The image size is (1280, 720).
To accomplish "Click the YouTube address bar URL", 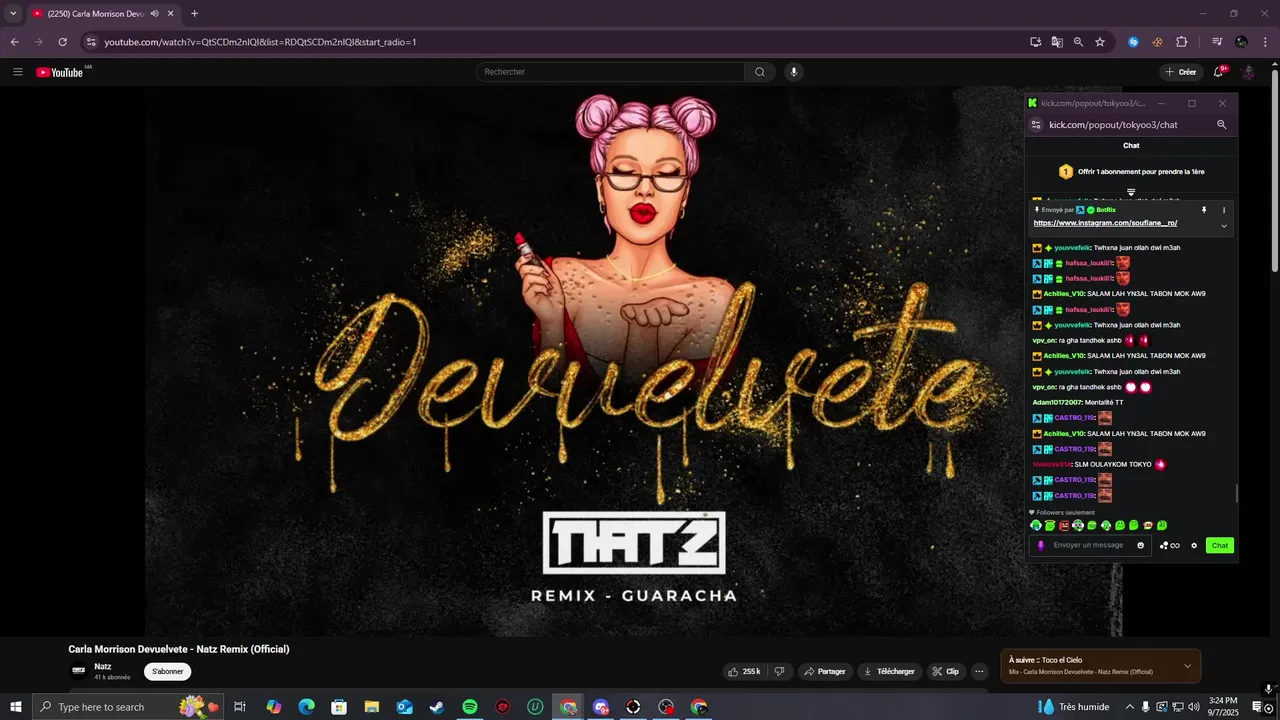I will 260,42.
